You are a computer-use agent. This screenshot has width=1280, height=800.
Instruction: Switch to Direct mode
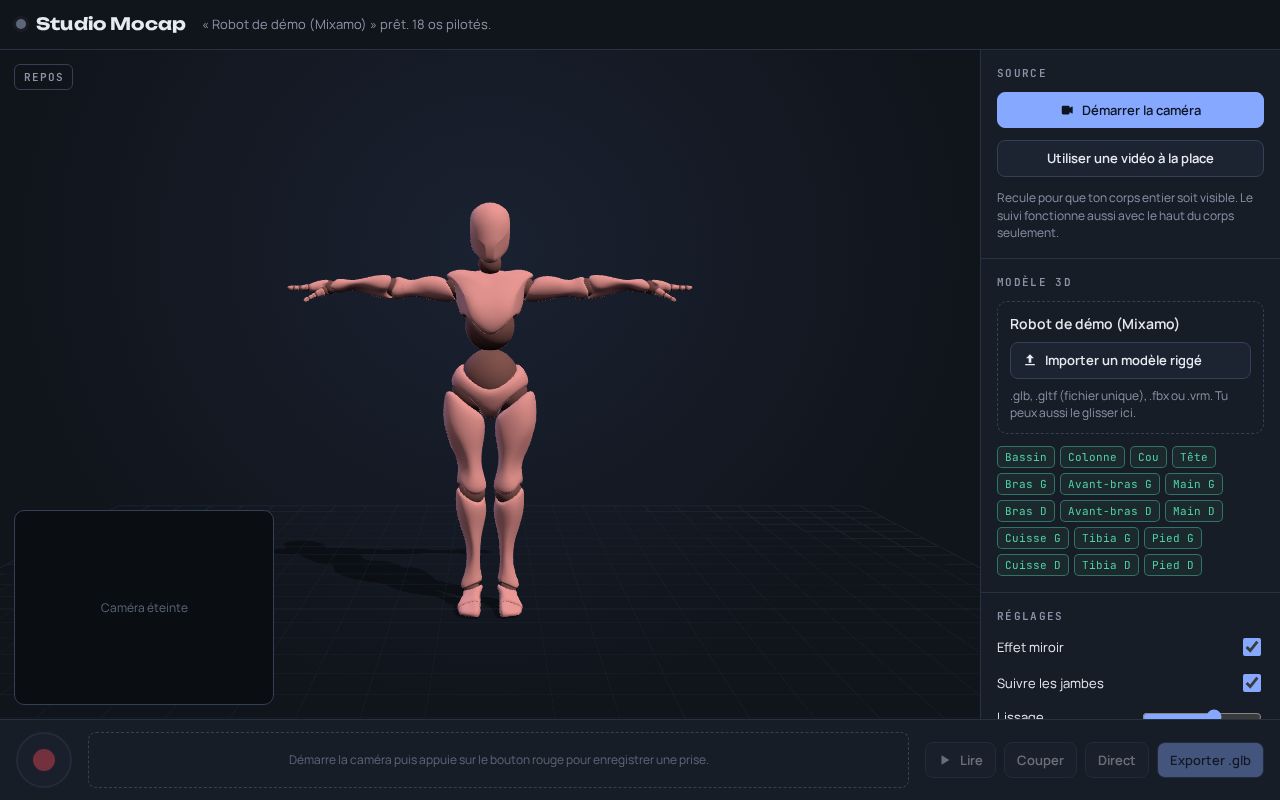tap(1116, 760)
